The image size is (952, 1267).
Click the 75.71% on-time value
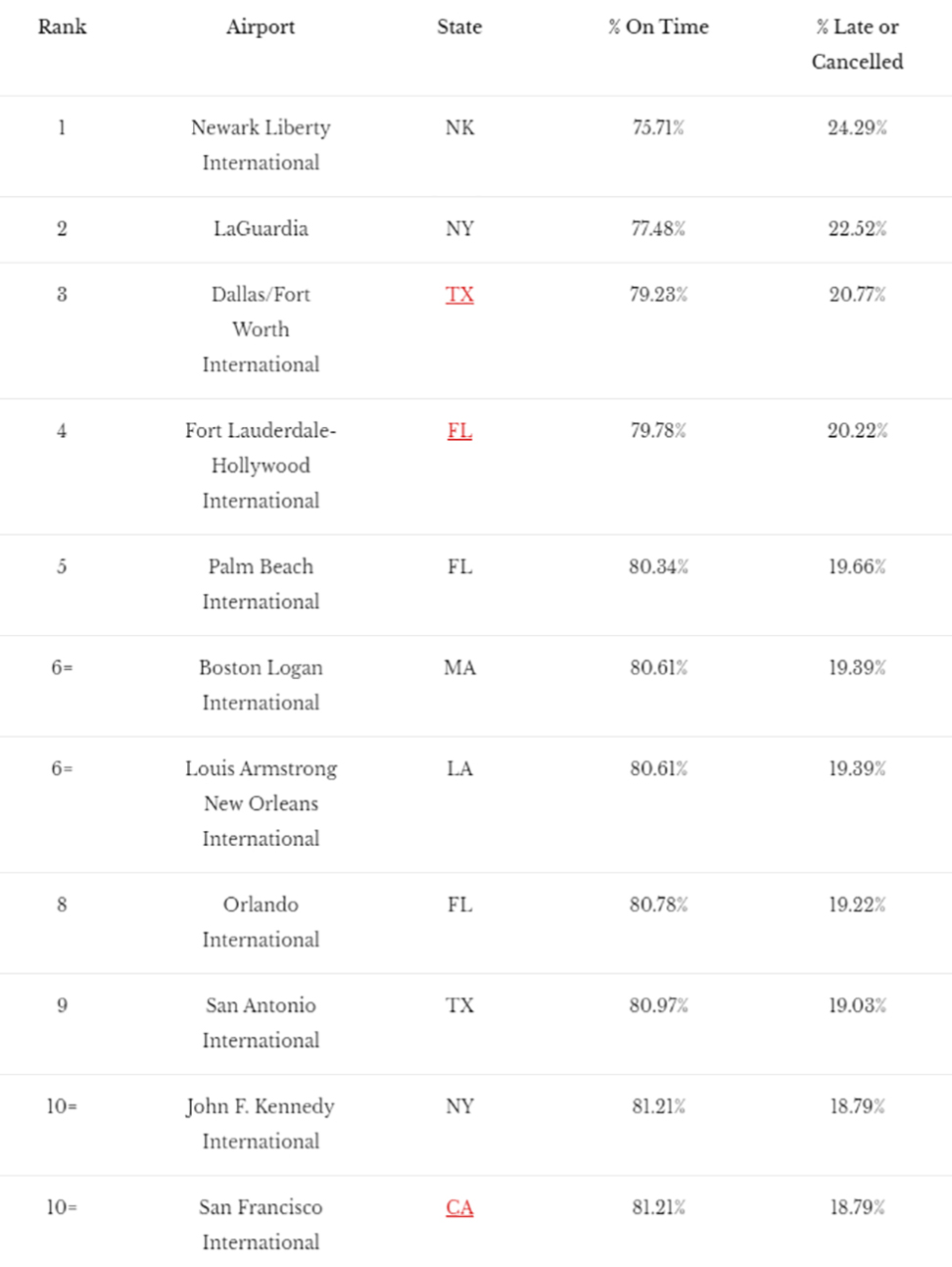click(658, 127)
